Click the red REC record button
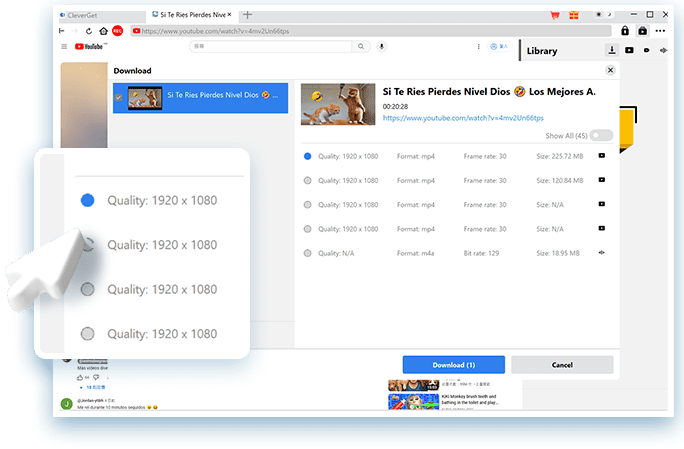Image resolution: width=684 pixels, height=449 pixels. [x=117, y=31]
